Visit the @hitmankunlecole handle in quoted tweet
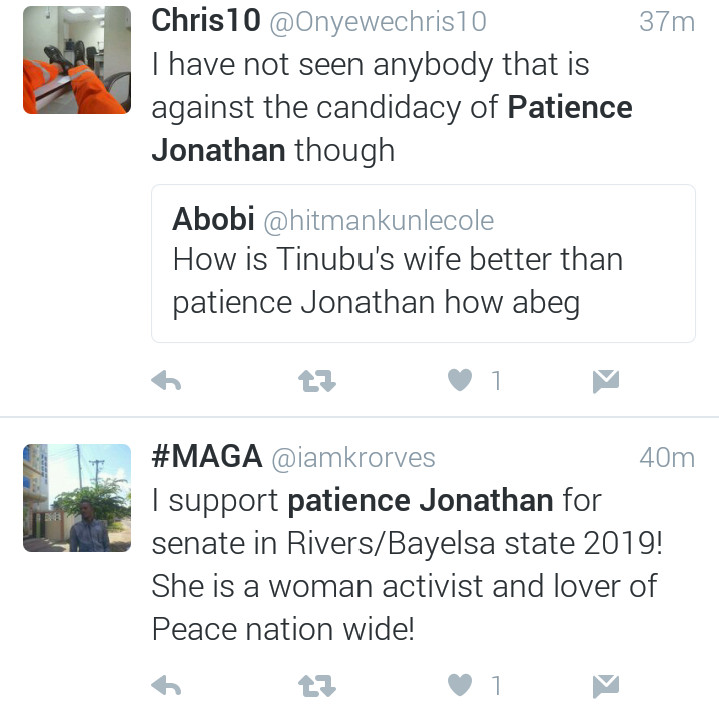Viewport: 719px width, 719px height. click(x=379, y=221)
